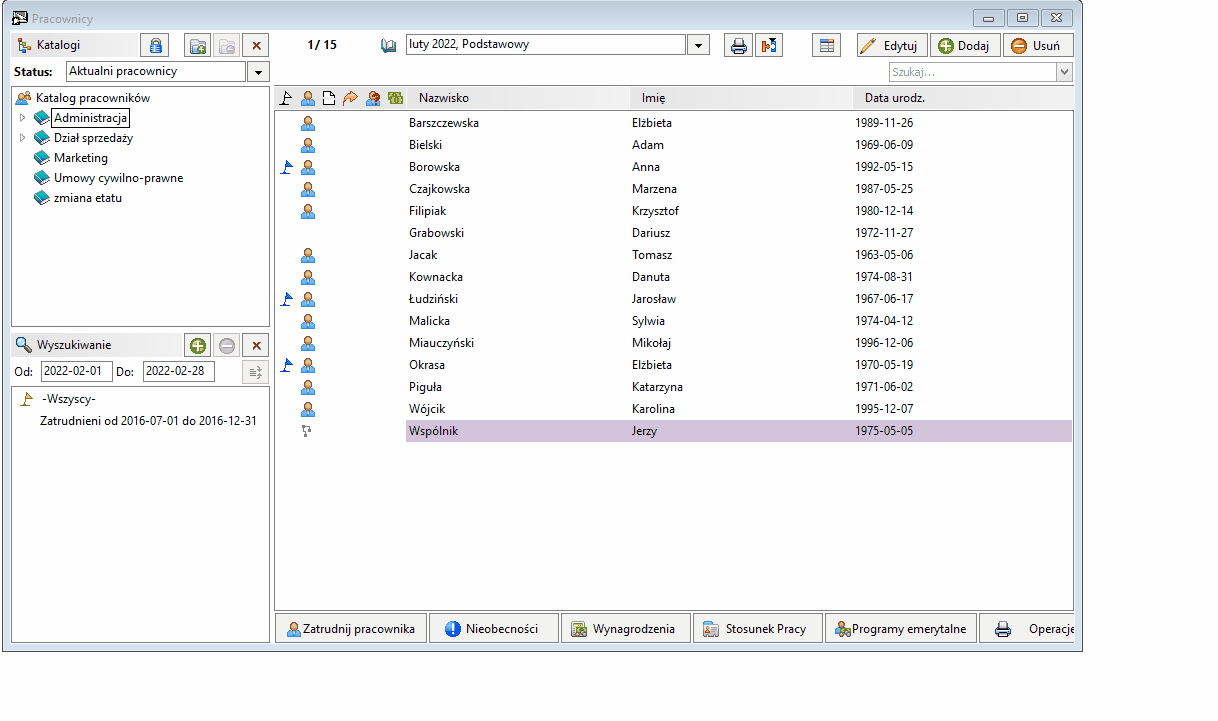Click the document column header icon
Image resolution: width=1218 pixels, height=721 pixels.
coord(328,98)
